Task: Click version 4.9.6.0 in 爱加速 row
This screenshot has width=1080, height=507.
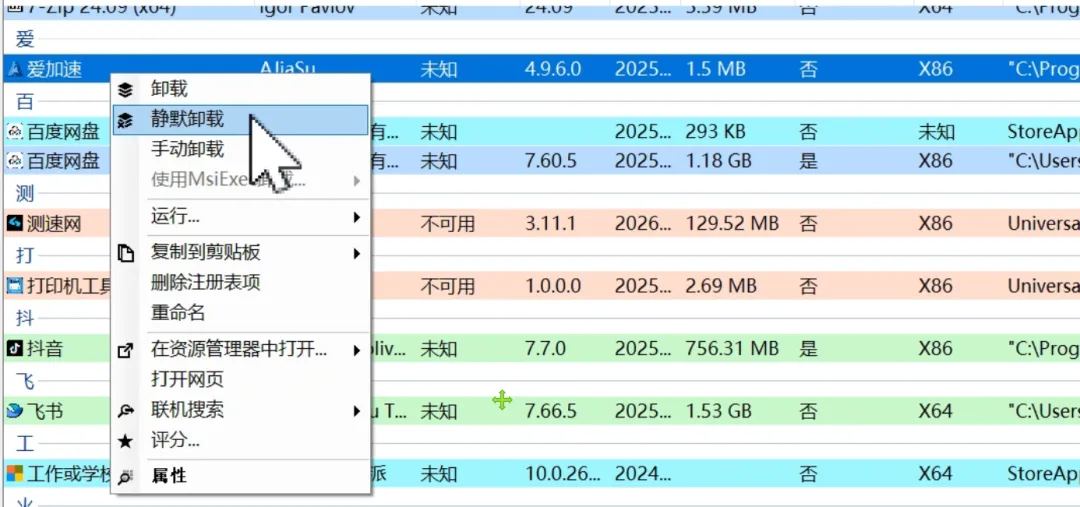Action: [x=553, y=69]
